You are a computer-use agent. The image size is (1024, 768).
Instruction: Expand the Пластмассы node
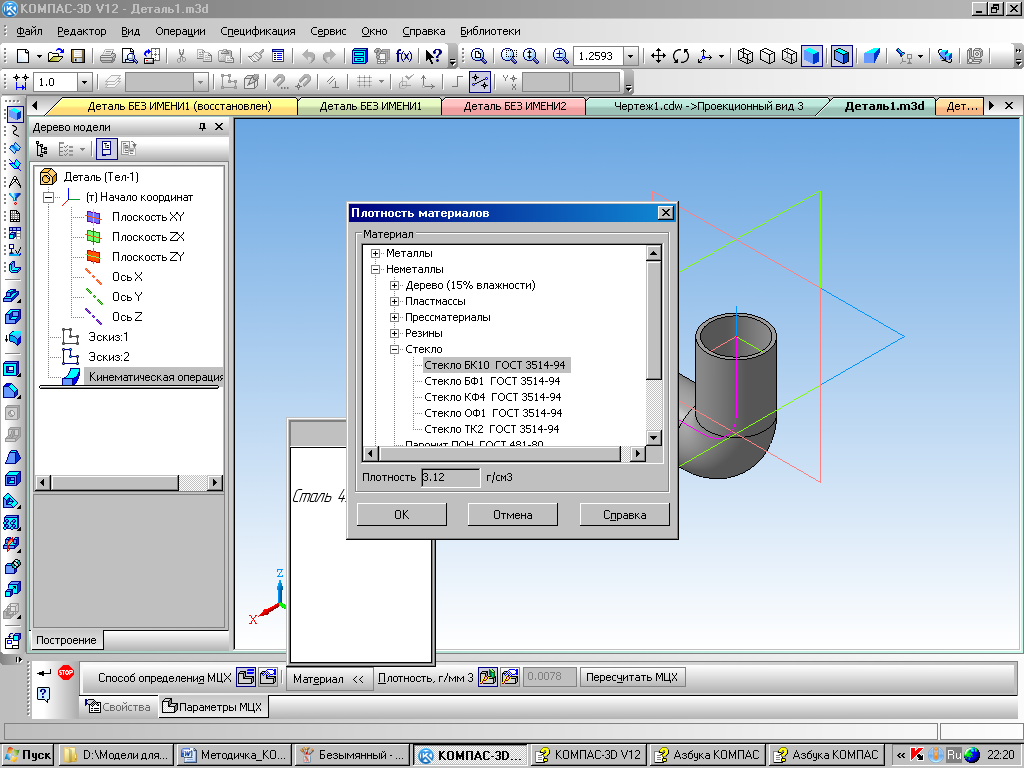(394, 301)
